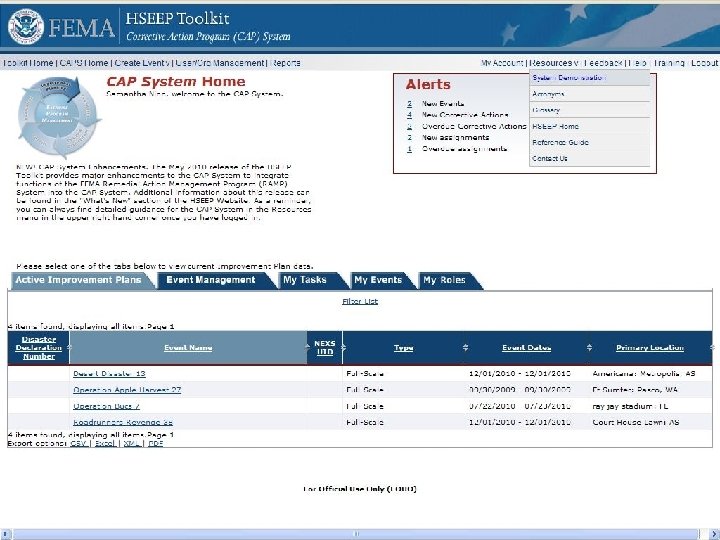Sort arrows next to NEXS IID column
The height and width of the screenshot is (540, 720).
pyautogui.click(x=343, y=348)
